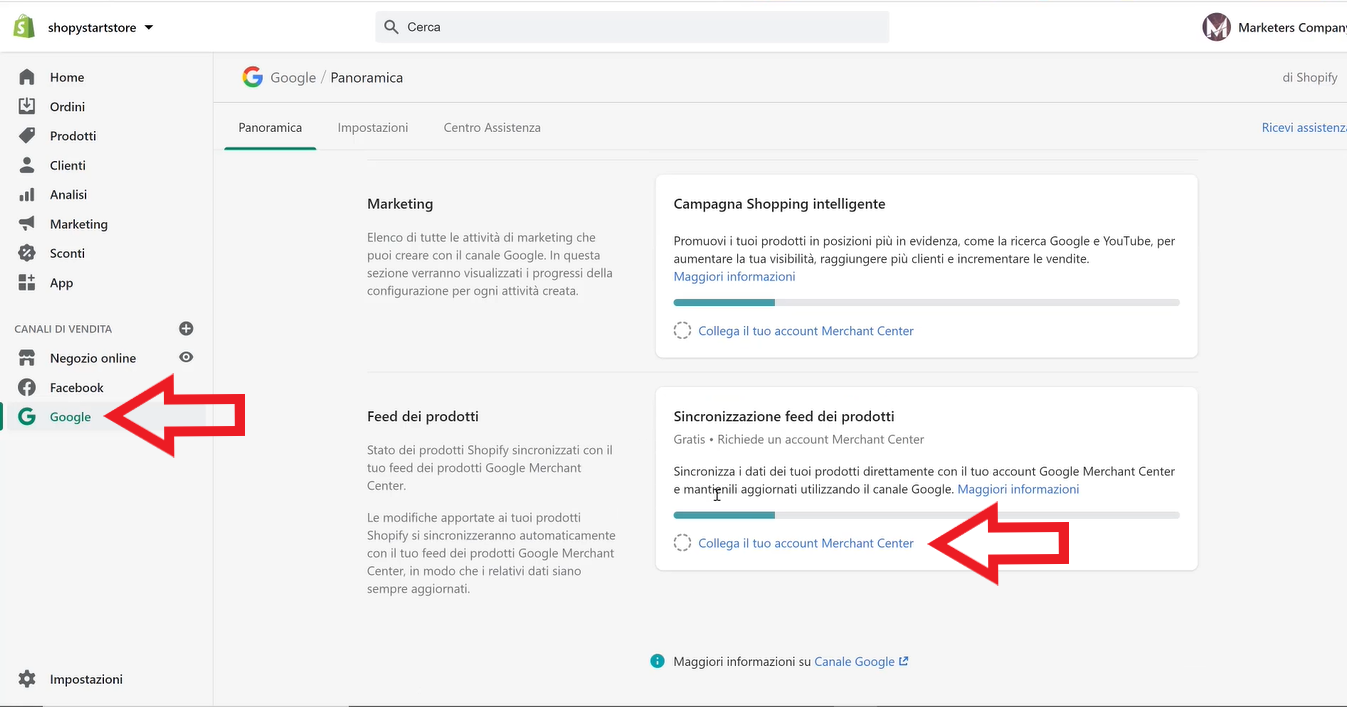1347x707 pixels.
Task: Preview online store with eye icon
Action: [x=185, y=357]
